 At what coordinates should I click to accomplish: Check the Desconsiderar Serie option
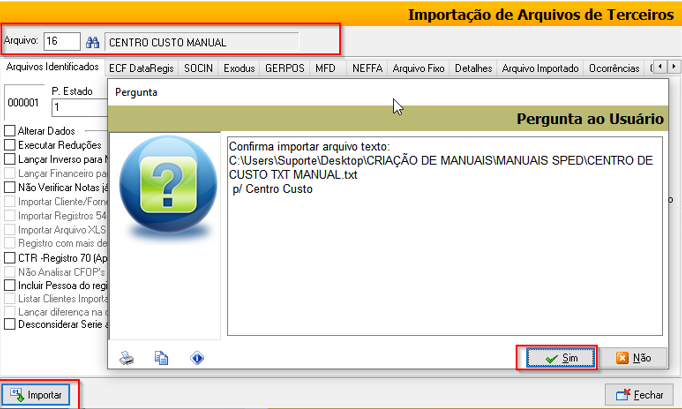click(10, 324)
